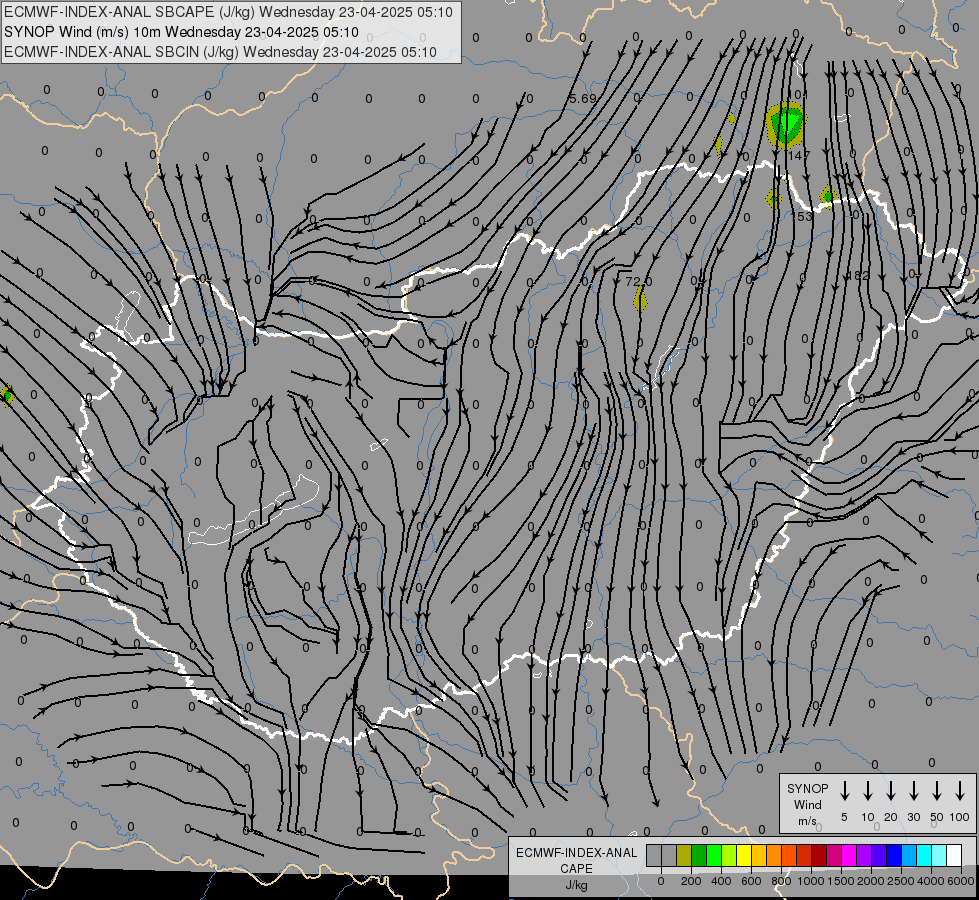This screenshot has height=900, width=979.
Task: Click the SBCIN title line in header
Action: 220,52
